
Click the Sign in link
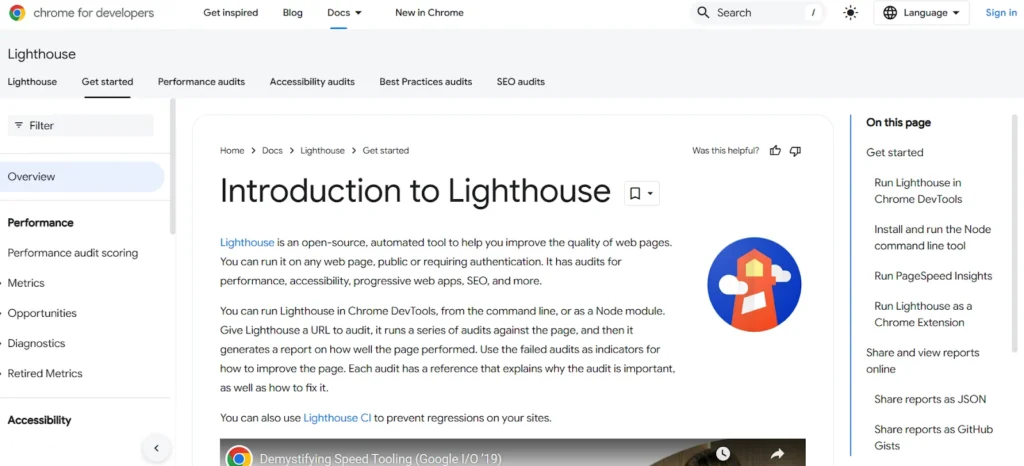pyautogui.click(x=1000, y=12)
